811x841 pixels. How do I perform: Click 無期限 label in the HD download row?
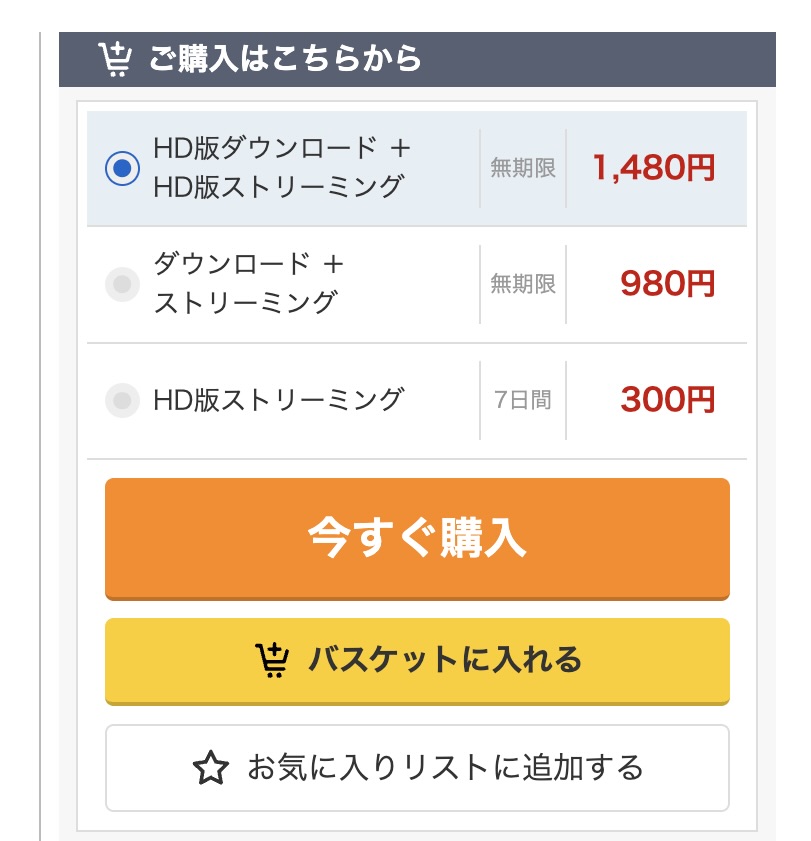[x=523, y=168]
